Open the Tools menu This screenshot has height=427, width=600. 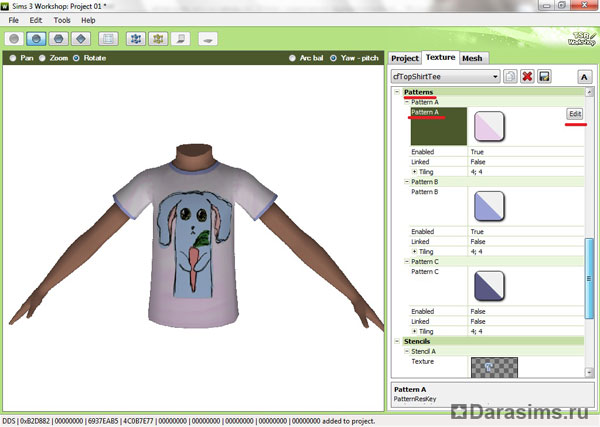click(62, 20)
